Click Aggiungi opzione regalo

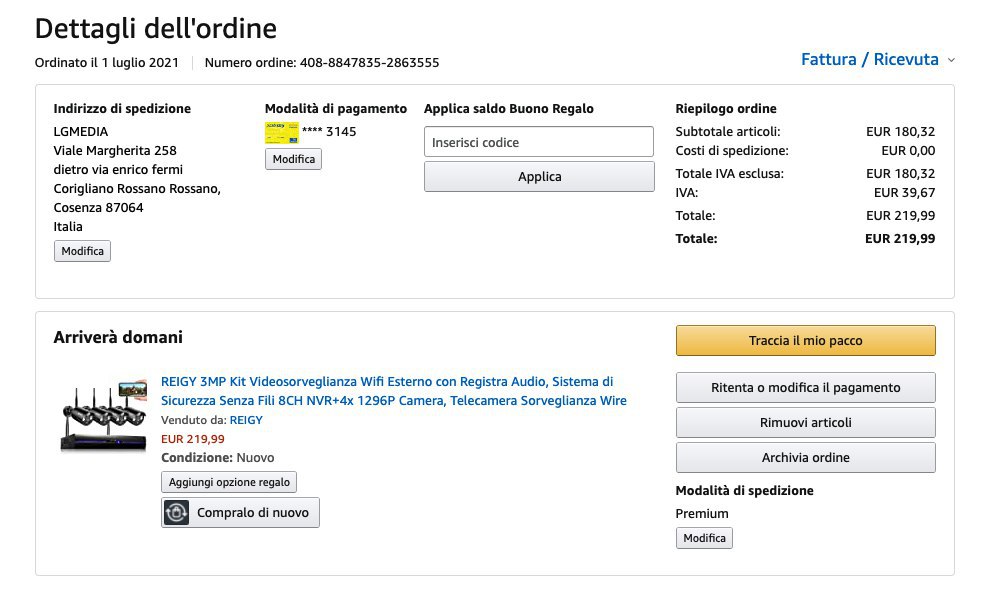229,482
